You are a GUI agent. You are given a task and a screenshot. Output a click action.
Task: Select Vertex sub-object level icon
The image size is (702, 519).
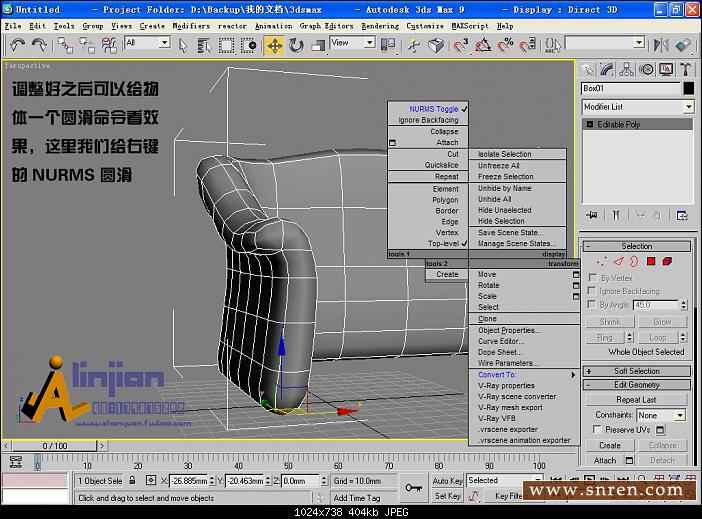[602, 261]
